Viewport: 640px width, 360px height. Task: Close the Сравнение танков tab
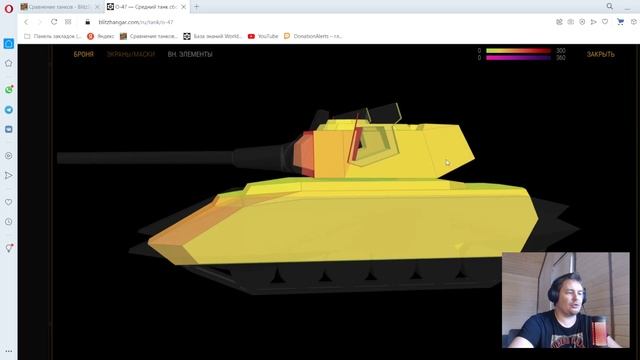click(x=97, y=7)
